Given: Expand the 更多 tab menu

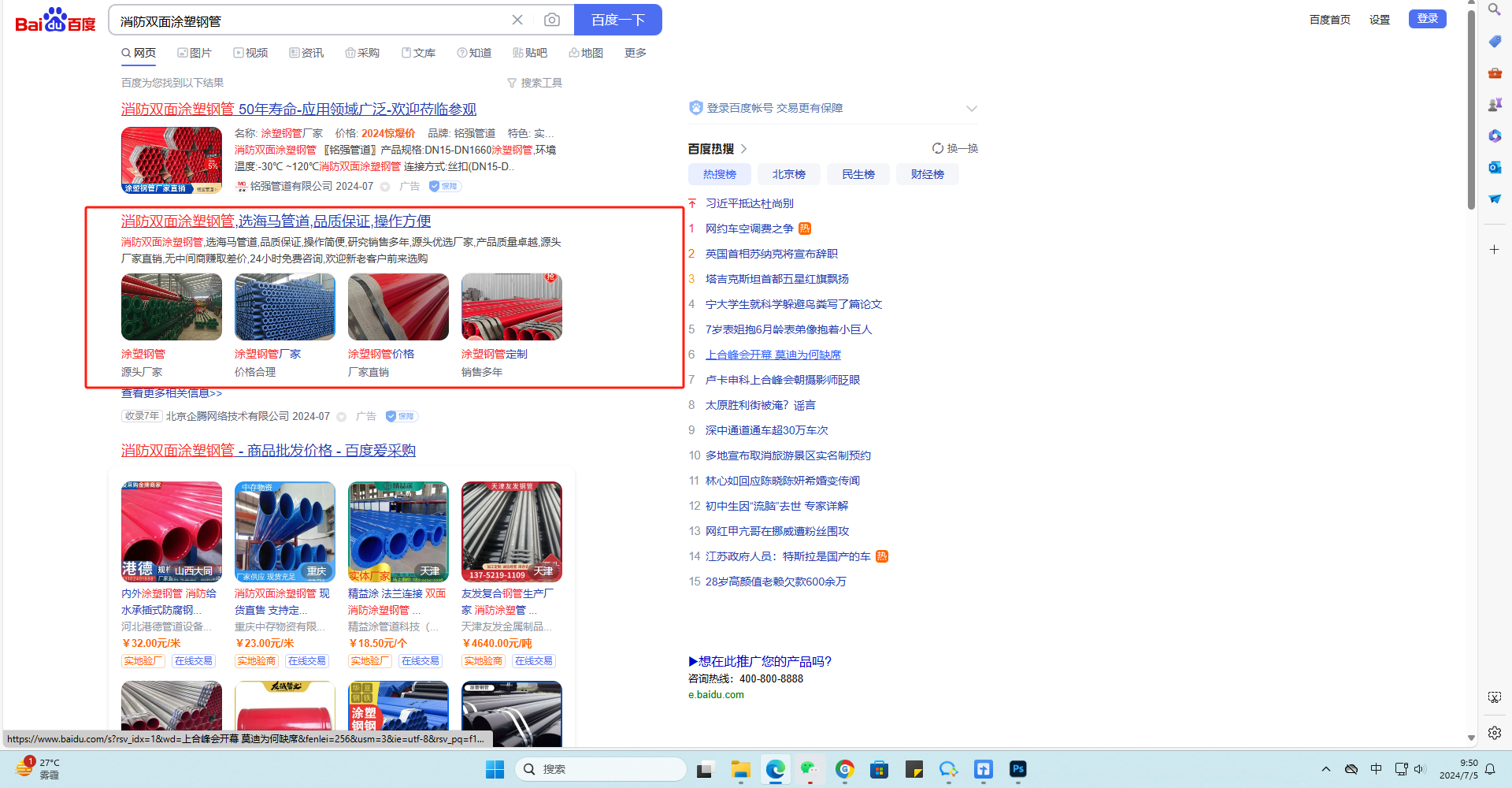Looking at the screenshot, I should [636, 53].
